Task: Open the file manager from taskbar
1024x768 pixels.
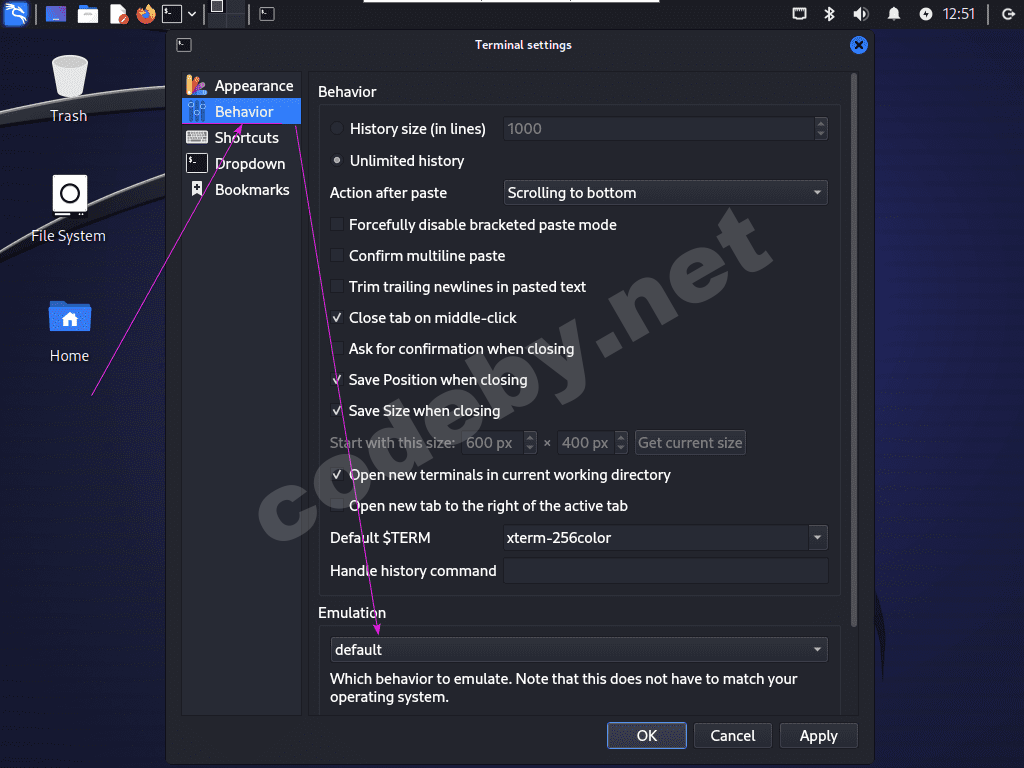Action: 88,14
